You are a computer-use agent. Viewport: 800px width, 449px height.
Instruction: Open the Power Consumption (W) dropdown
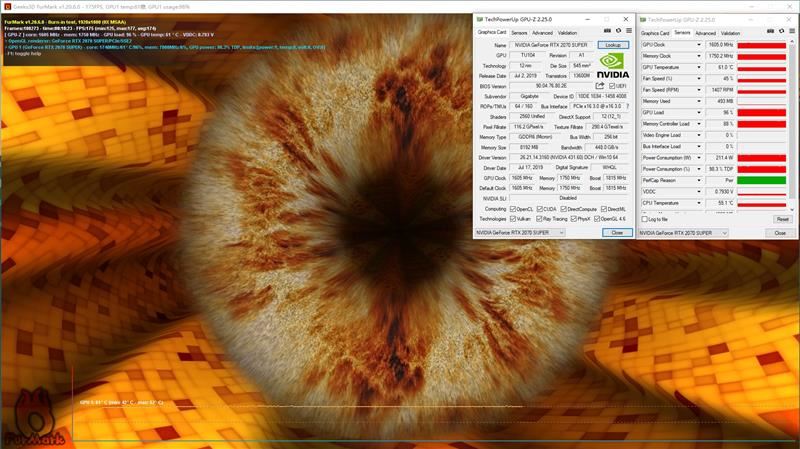coord(699,158)
